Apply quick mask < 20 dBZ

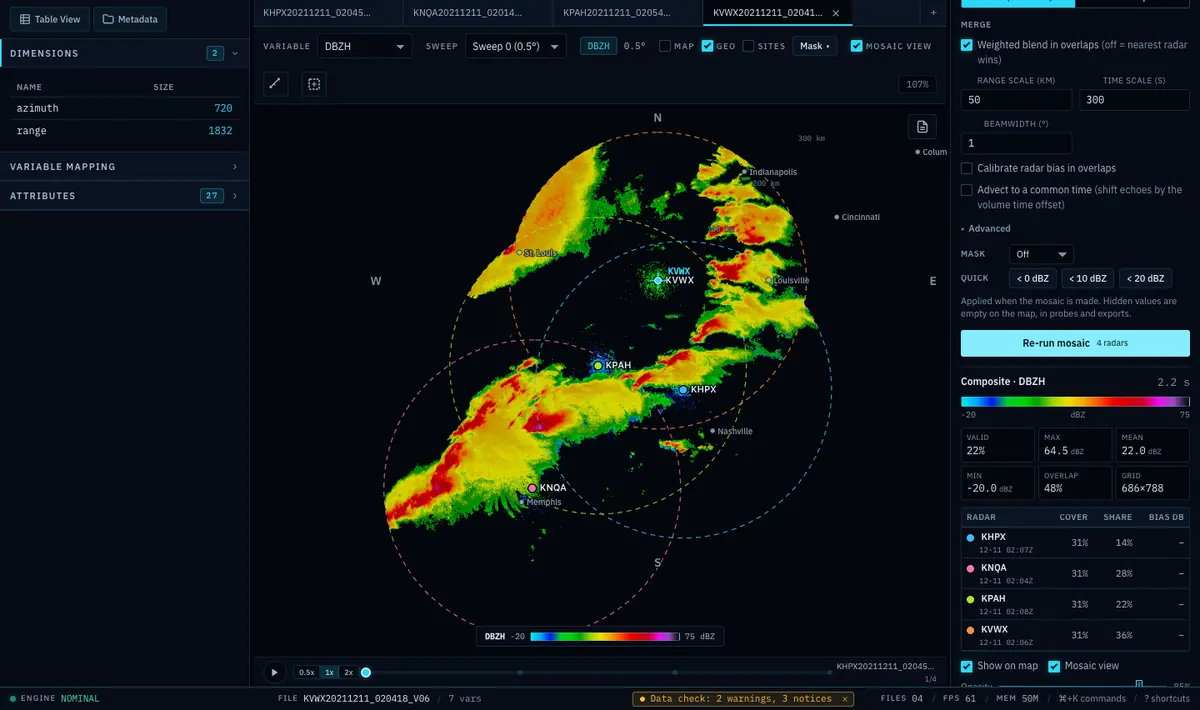pyautogui.click(x=1145, y=278)
